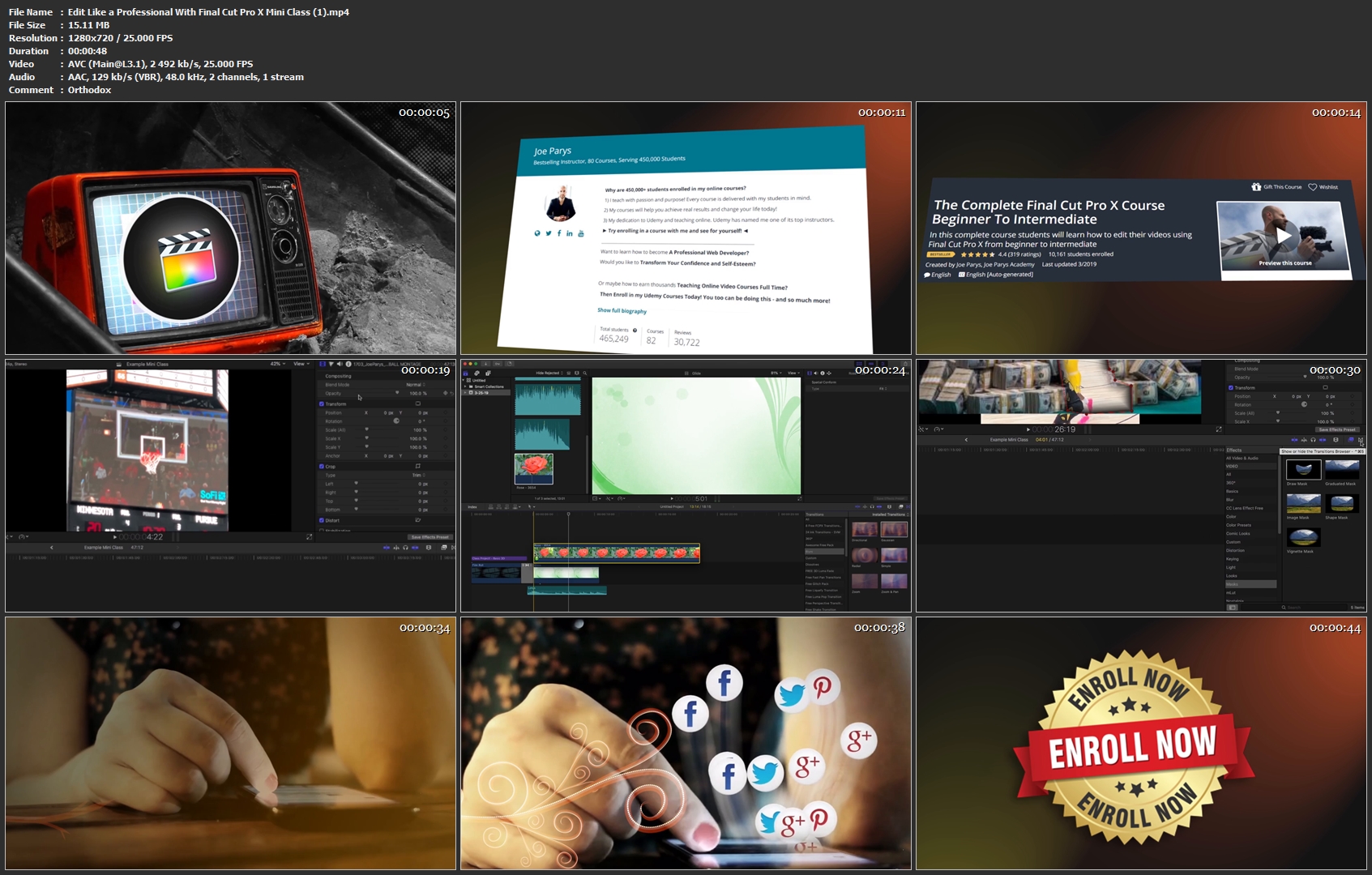Click the photos and audio sidebar icon in 00:00:24 frame
Screen dimensions: 1372x875
[477, 373]
